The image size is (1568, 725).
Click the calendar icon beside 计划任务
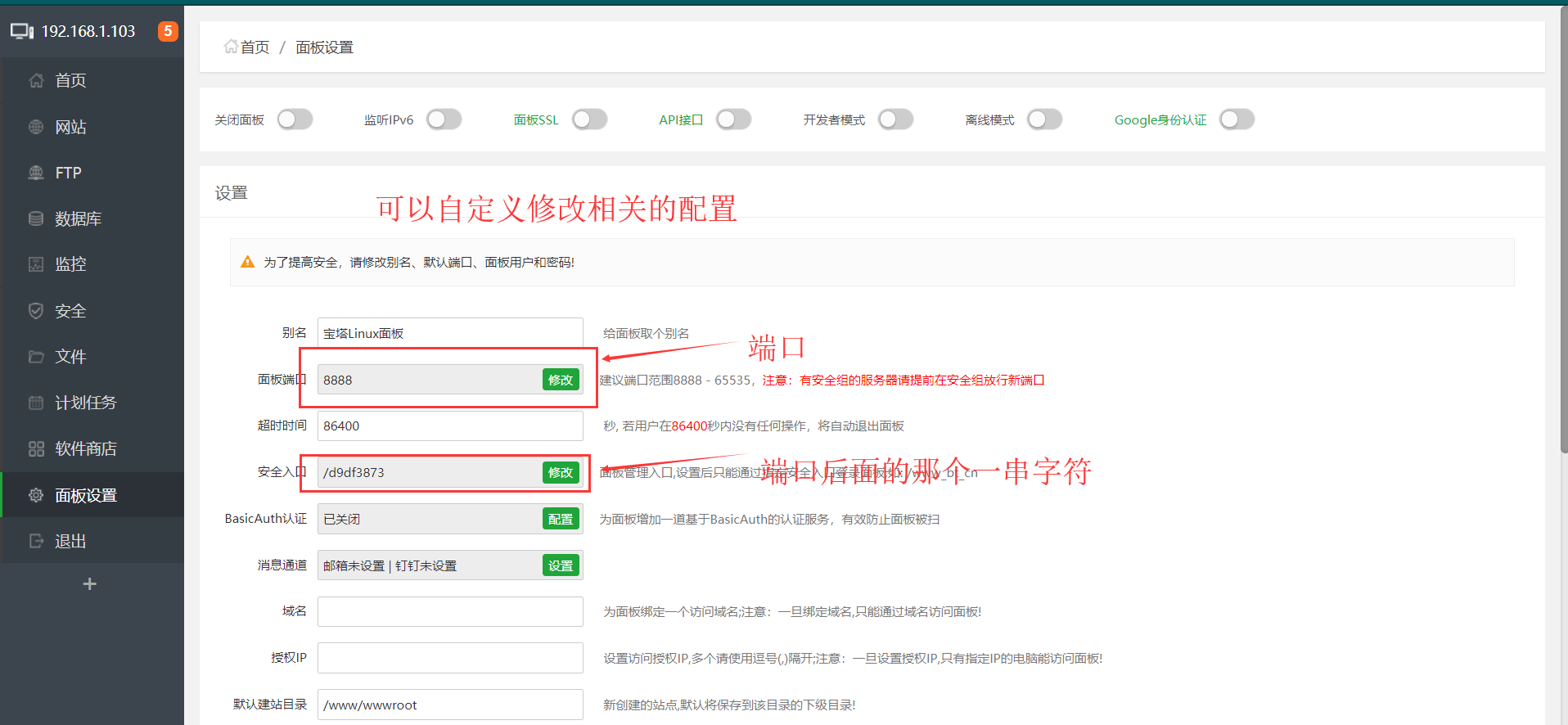tap(36, 403)
